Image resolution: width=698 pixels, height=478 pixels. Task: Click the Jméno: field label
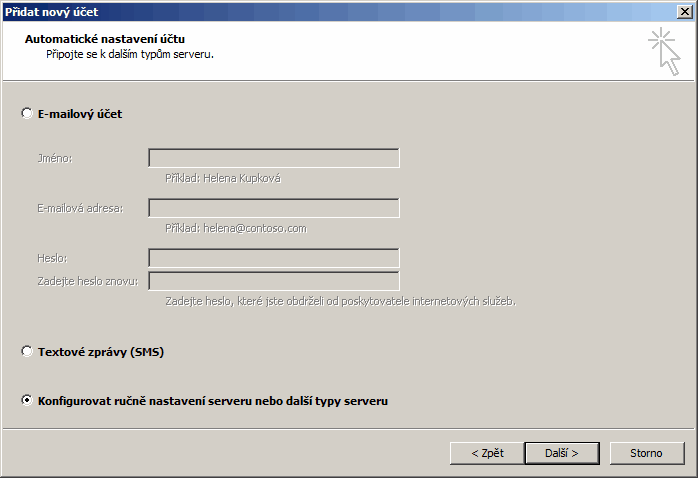[x=55, y=158]
